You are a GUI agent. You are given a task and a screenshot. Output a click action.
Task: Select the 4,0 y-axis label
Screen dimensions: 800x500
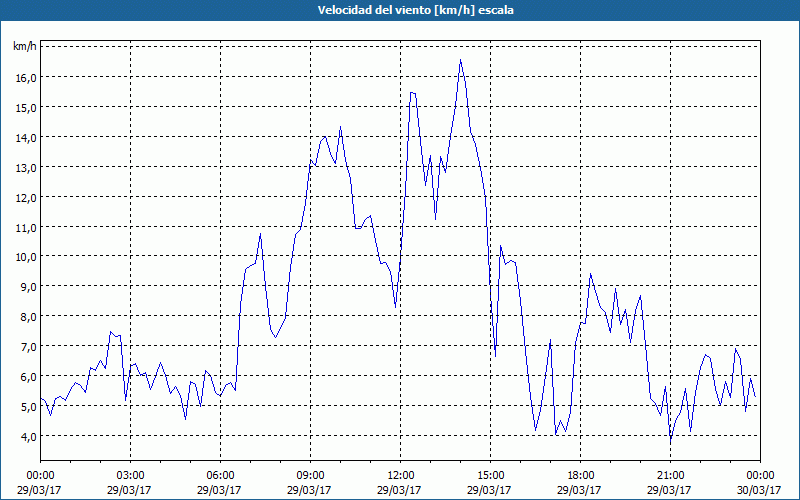tap(28, 436)
